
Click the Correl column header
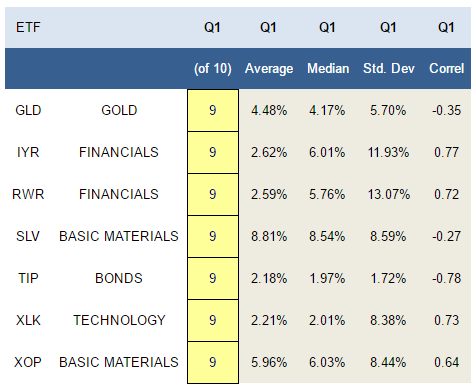(x=446, y=68)
